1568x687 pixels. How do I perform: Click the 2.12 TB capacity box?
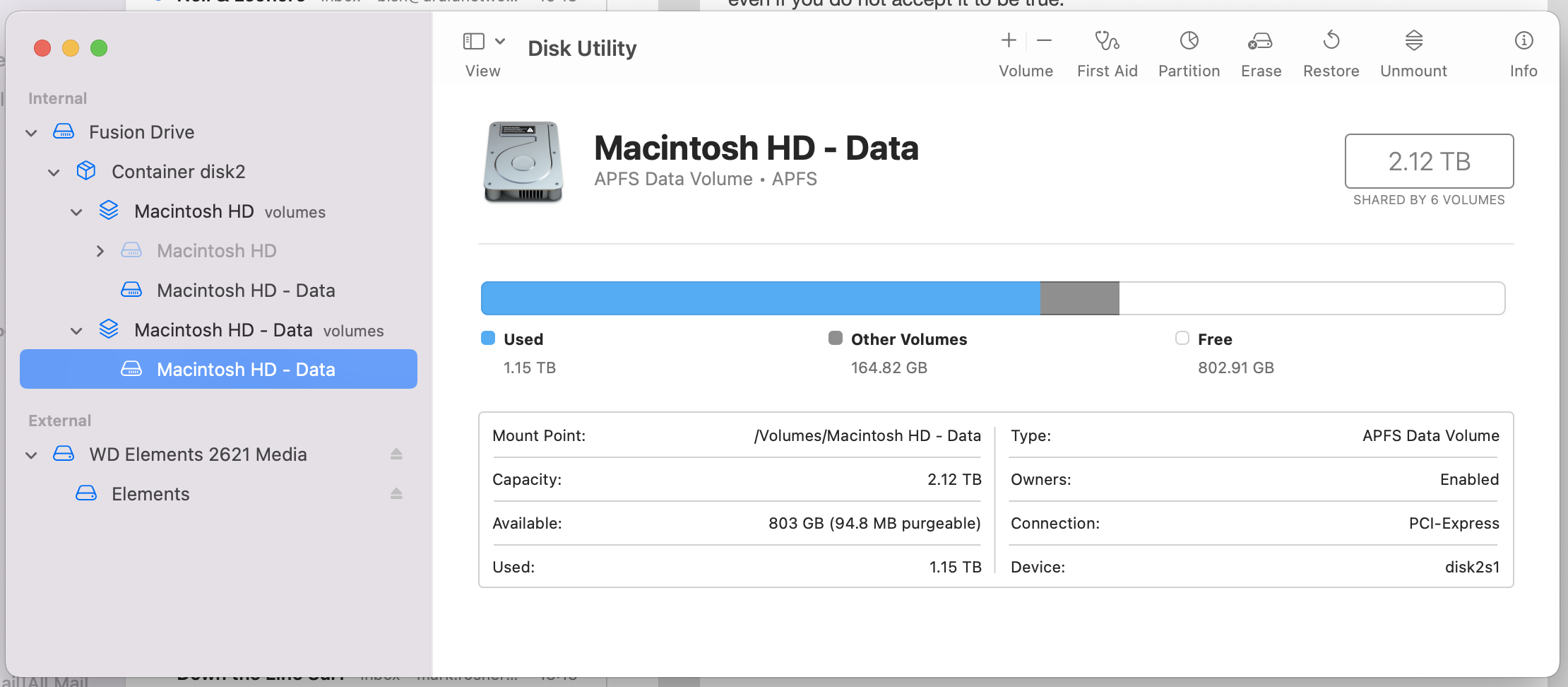coord(1429,161)
